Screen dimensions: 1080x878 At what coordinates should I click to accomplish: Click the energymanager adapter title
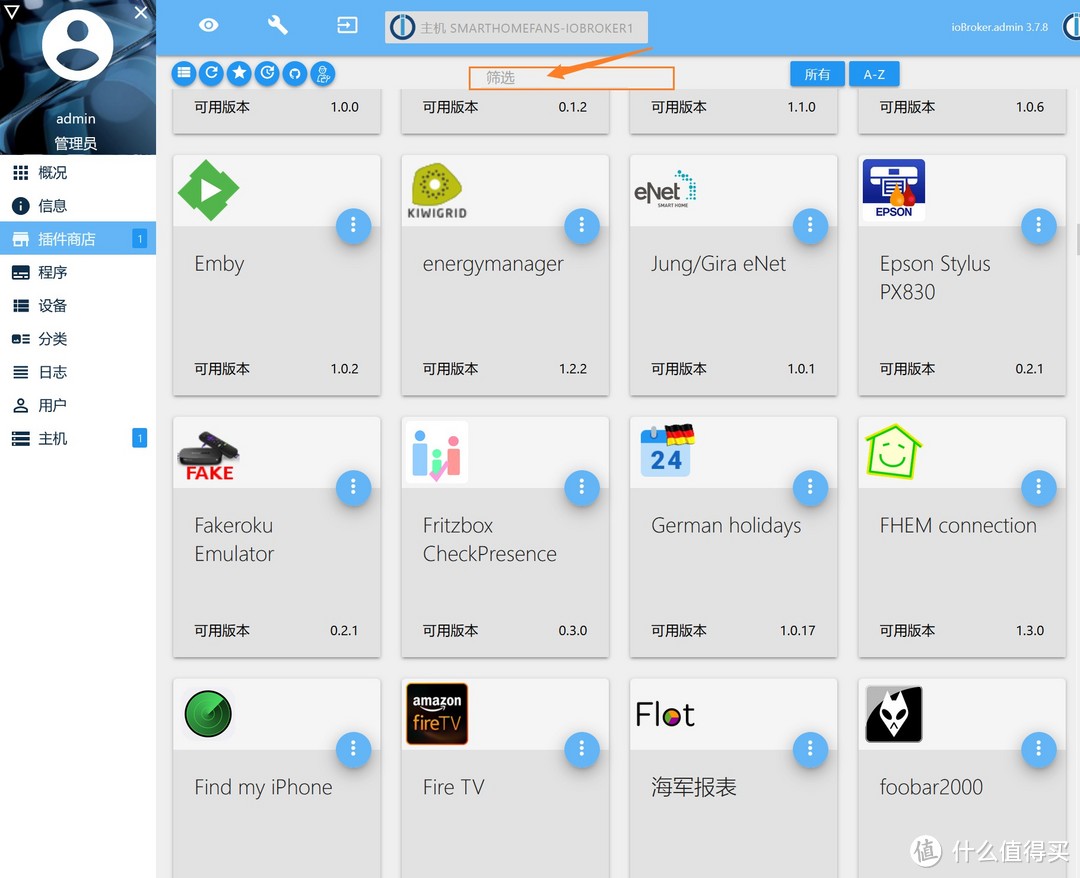(493, 265)
